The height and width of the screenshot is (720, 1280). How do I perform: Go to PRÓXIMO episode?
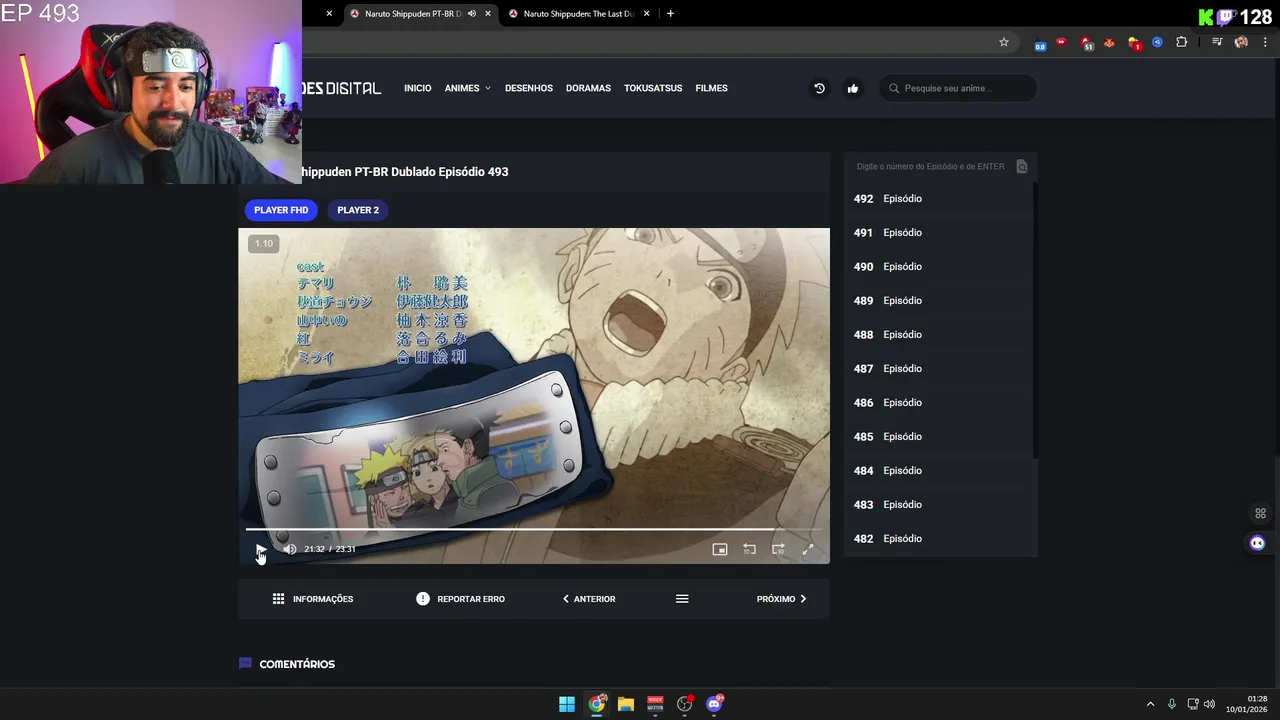coord(781,599)
